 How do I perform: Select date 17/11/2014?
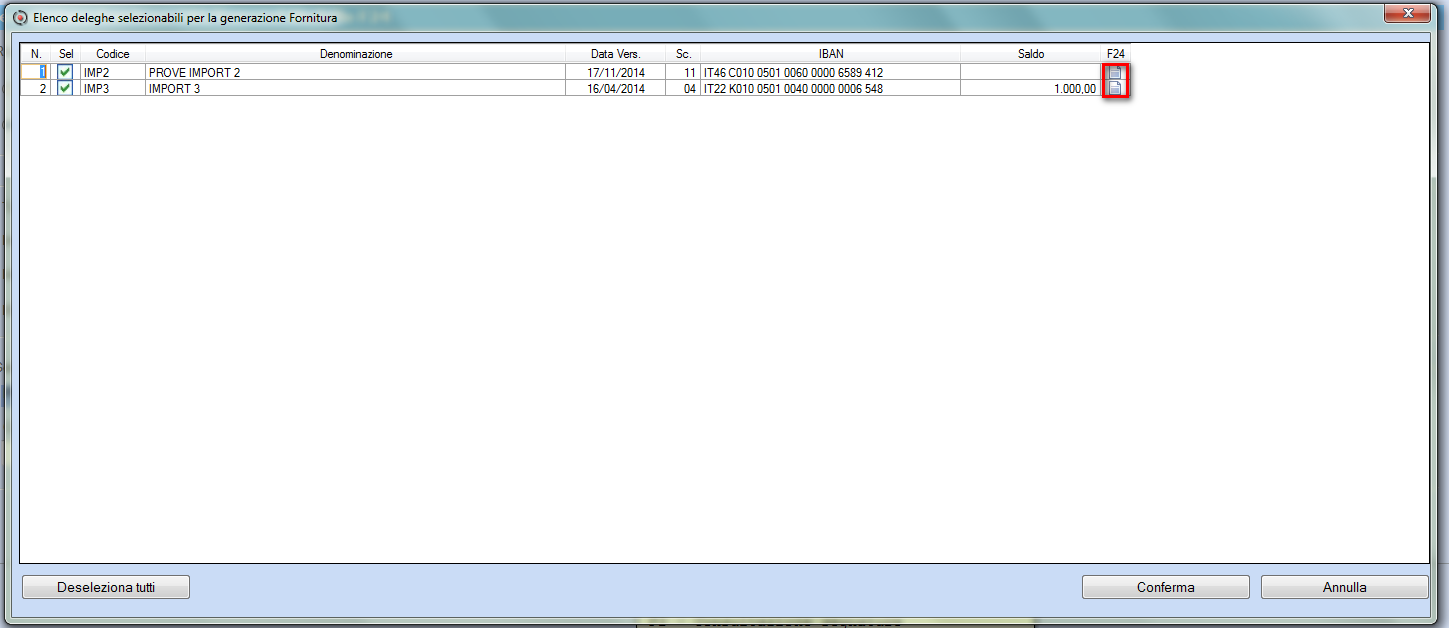point(616,73)
